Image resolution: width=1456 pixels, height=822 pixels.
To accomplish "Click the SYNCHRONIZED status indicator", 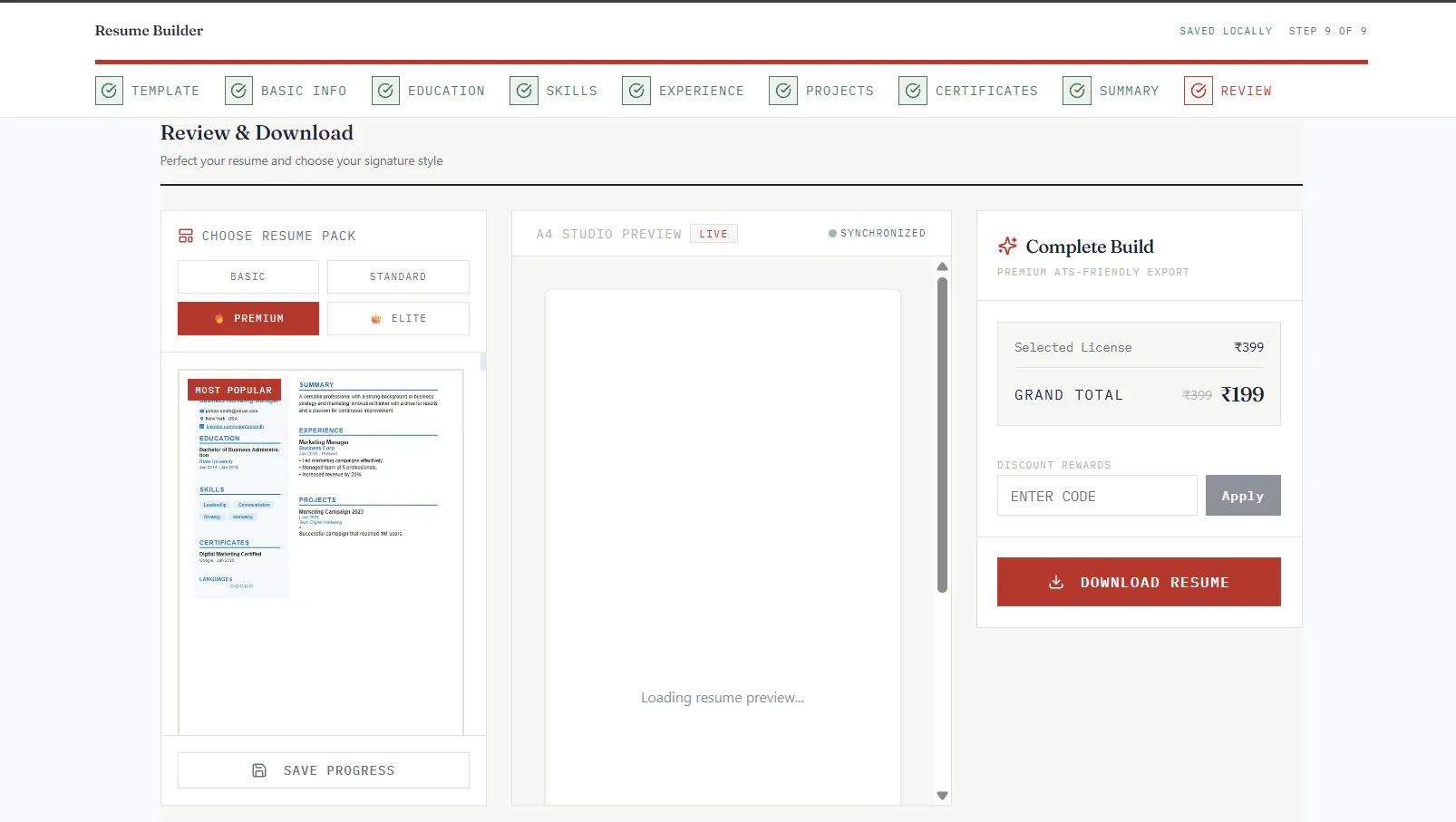I will click(x=877, y=234).
